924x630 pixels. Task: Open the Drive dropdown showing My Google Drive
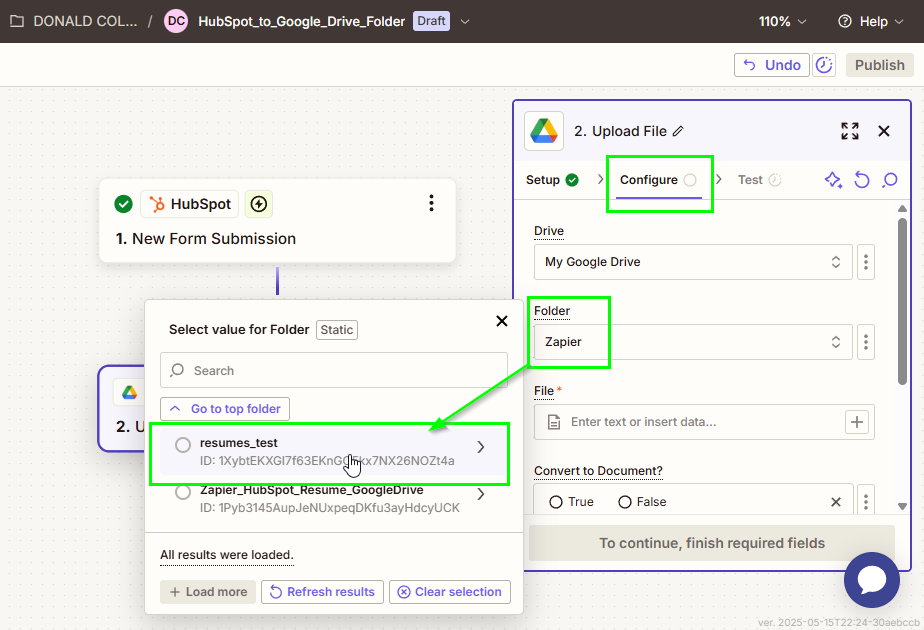[x=693, y=262]
